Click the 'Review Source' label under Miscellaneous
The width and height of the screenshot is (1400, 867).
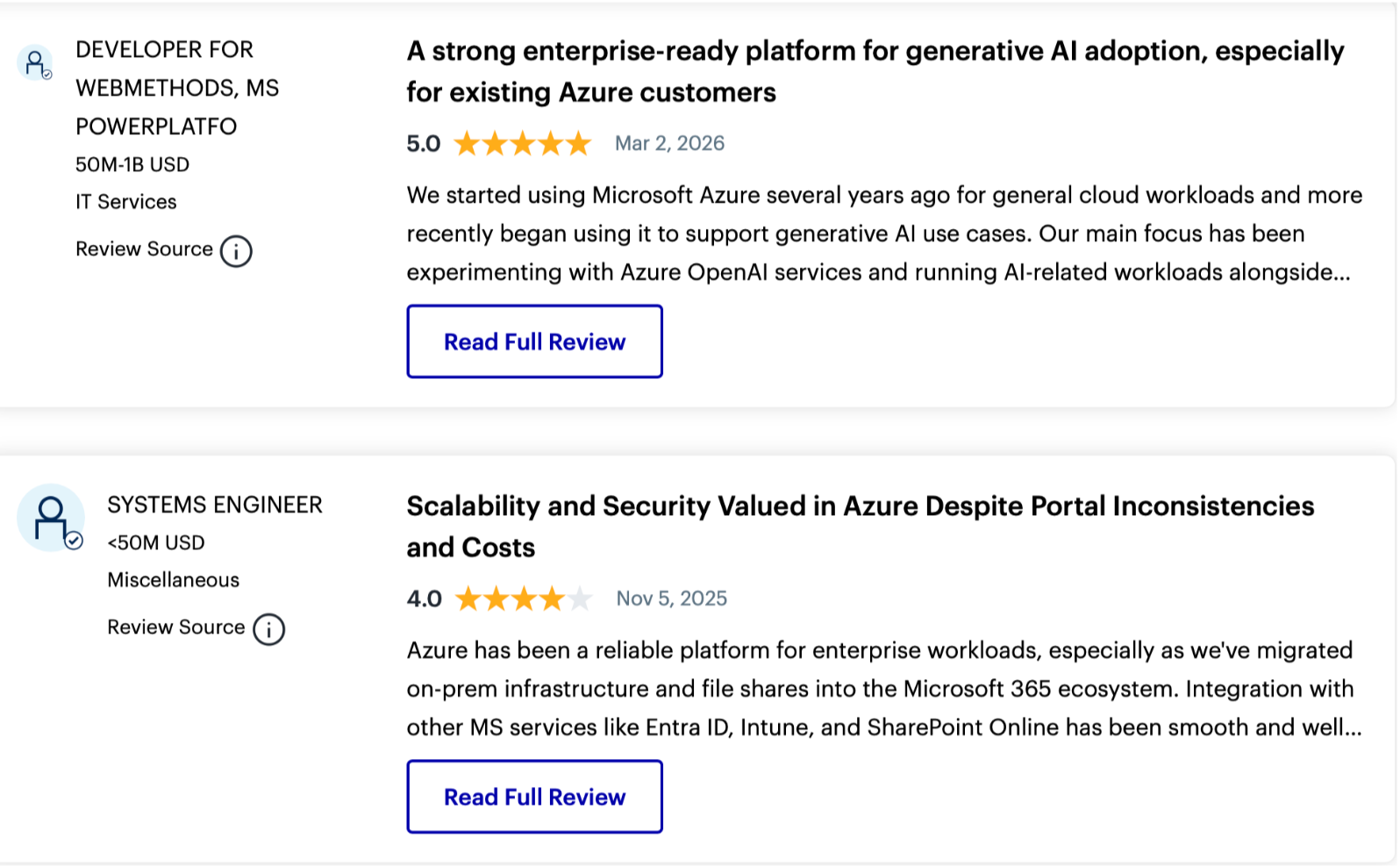click(176, 627)
